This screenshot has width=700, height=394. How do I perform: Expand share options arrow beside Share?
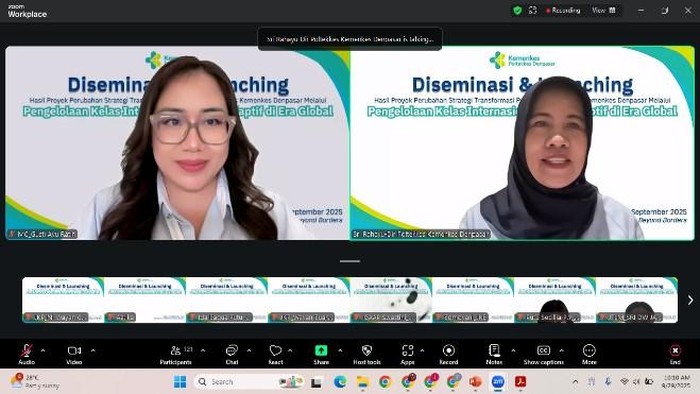pos(340,351)
